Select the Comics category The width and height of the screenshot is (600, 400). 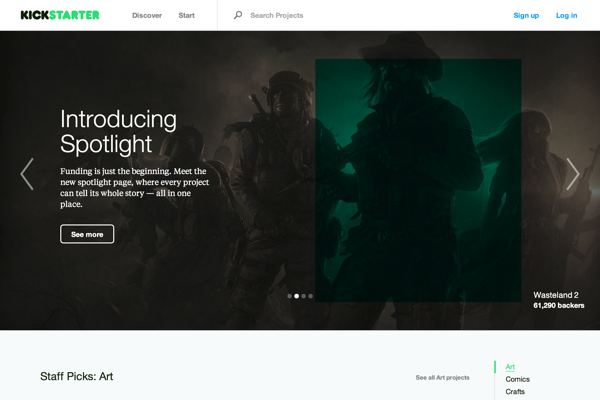(517, 379)
